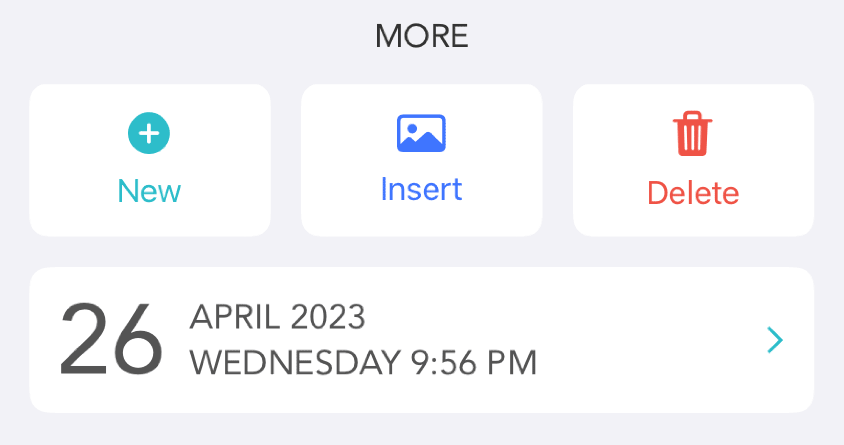This screenshot has width=844, height=445.
Task: Open the chevron arrow beside the date
Action: tap(775, 340)
